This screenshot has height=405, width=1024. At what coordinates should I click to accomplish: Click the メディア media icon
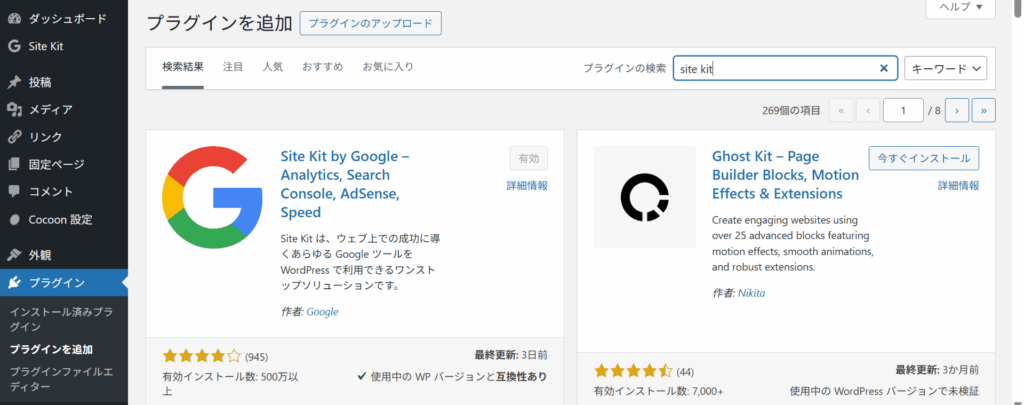coord(14,109)
